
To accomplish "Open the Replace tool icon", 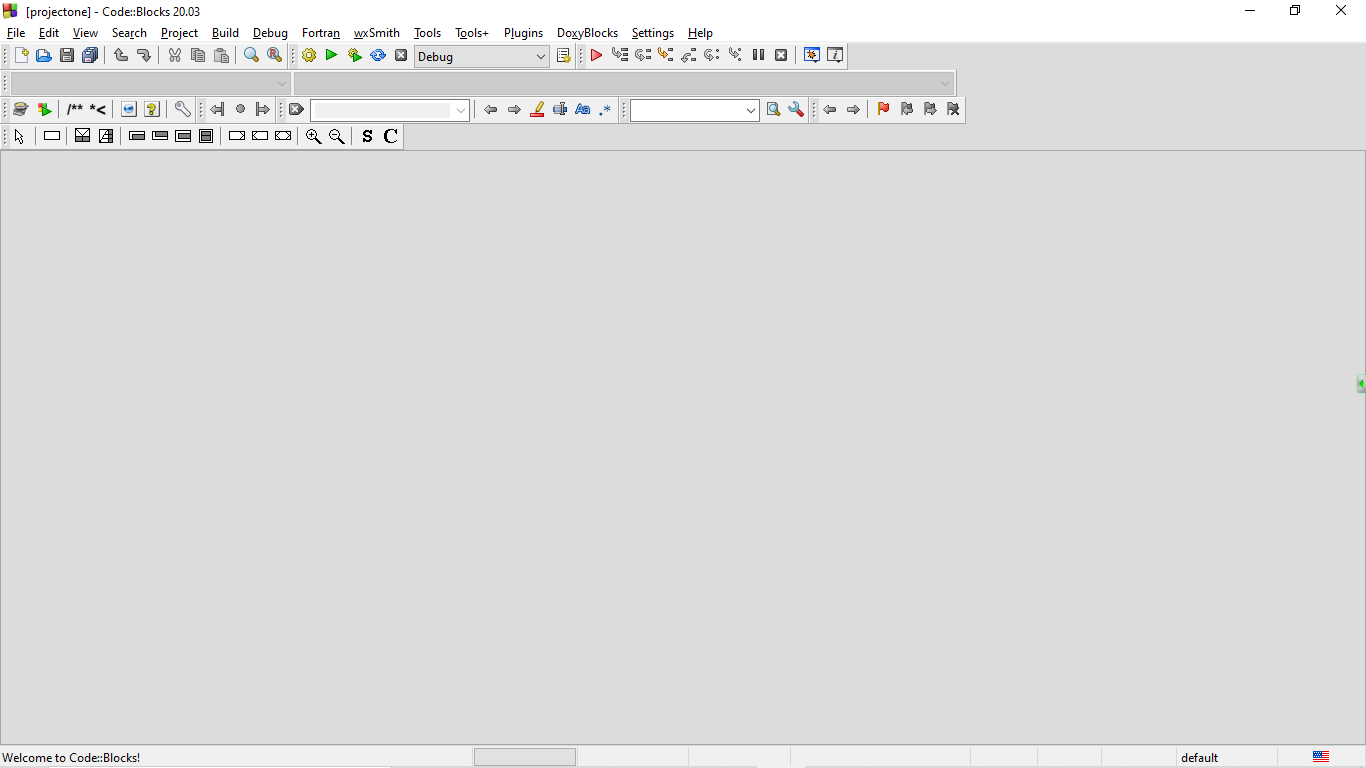I will tap(275, 56).
